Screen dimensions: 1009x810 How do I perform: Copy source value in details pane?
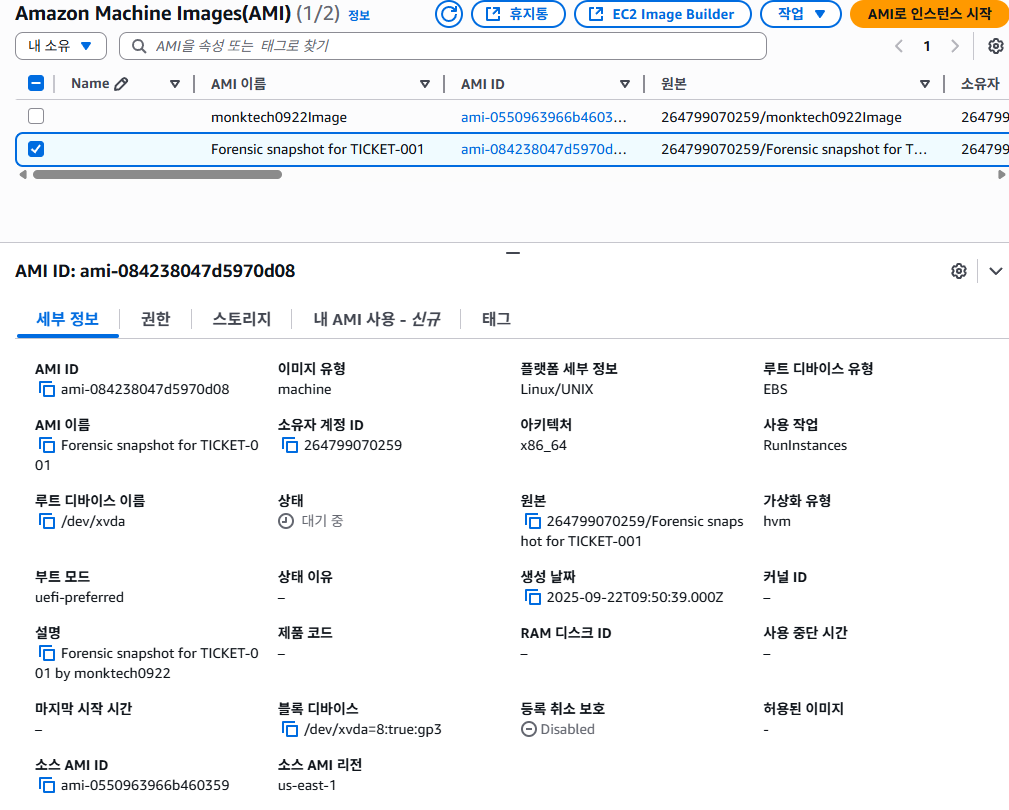coord(533,521)
